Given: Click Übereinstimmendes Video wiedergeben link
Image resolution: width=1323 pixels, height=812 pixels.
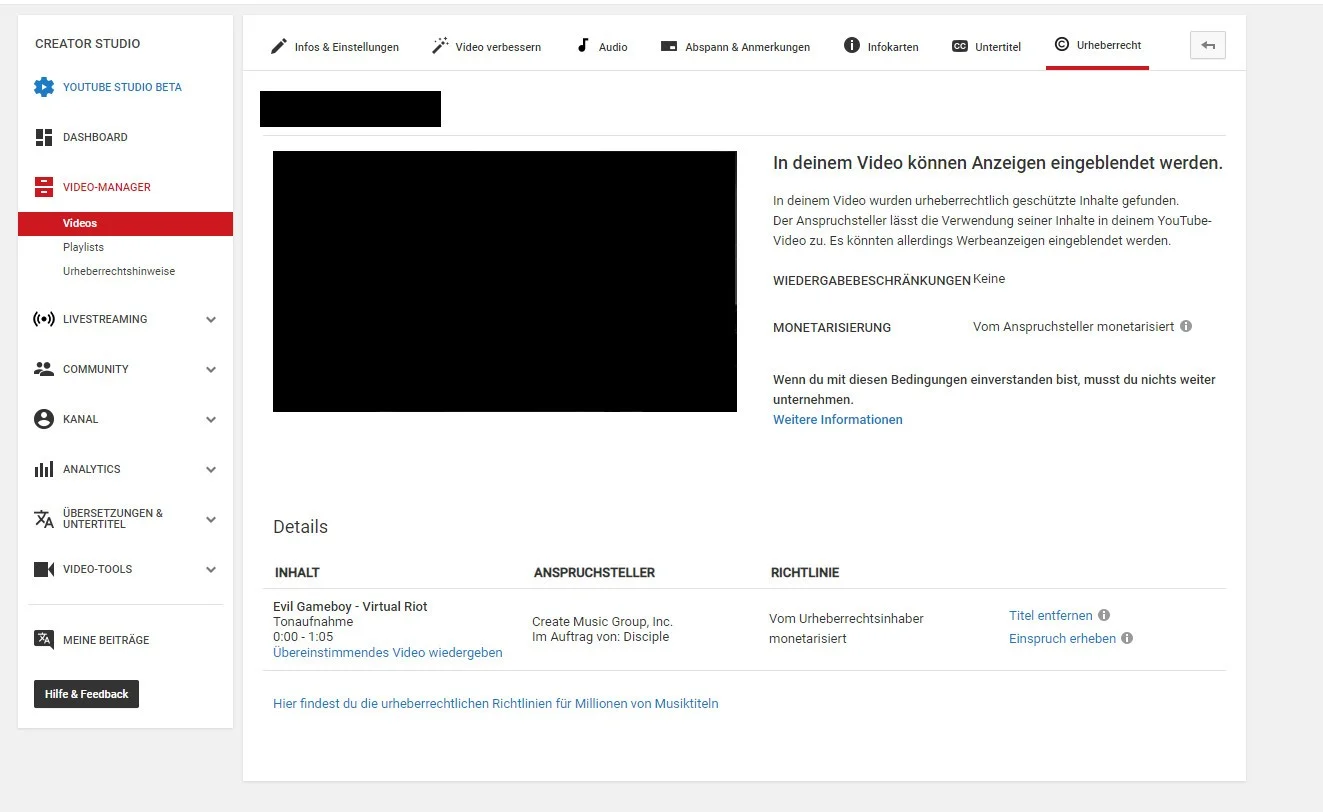Looking at the screenshot, I should click(x=388, y=653).
